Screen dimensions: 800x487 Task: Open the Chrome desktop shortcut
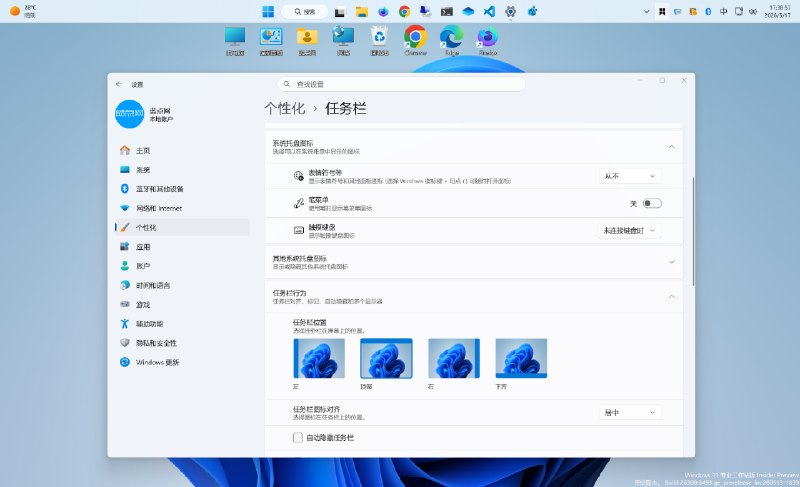[415, 41]
